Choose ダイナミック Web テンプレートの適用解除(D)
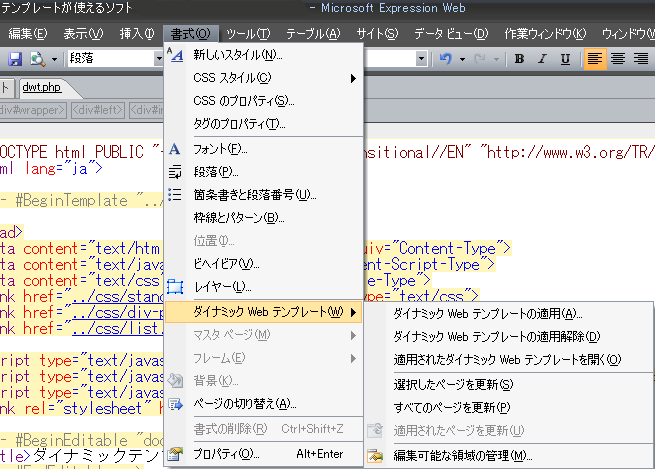The width and height of the screenshot is (655, 469). coord(509,337)
